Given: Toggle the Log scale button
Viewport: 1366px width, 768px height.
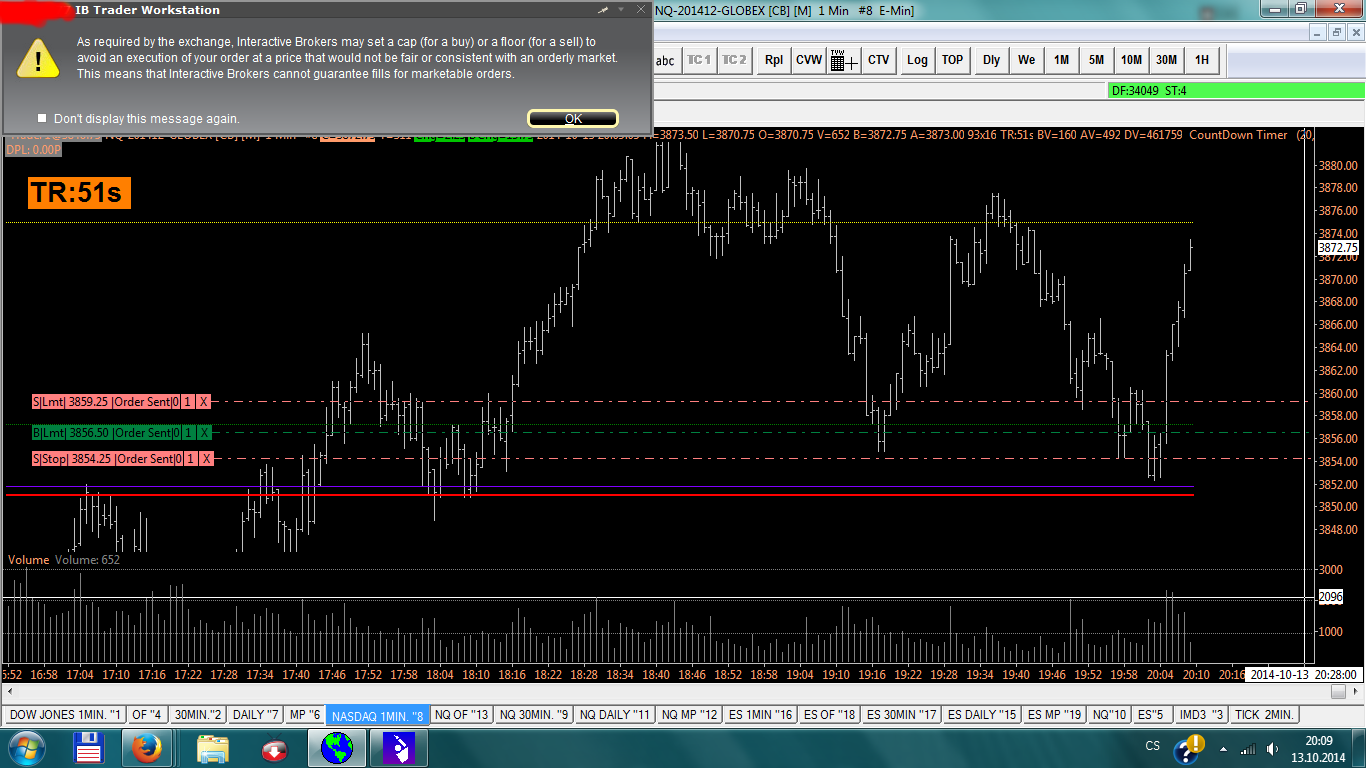Looking at the screenshot, I should (x=917, y=60).
